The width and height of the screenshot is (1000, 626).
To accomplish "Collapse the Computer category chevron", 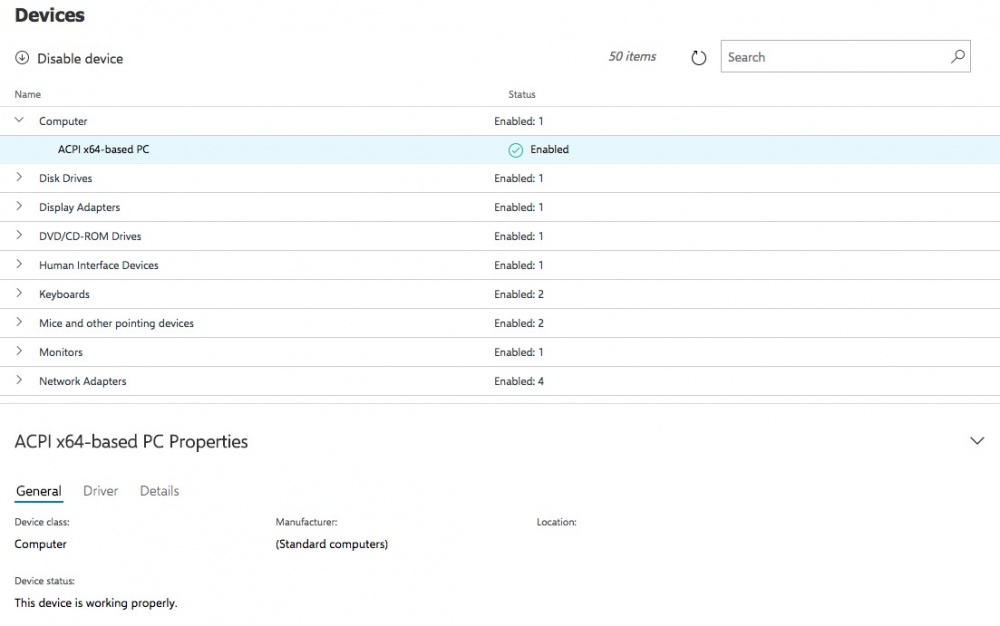I will coord(19,120).
